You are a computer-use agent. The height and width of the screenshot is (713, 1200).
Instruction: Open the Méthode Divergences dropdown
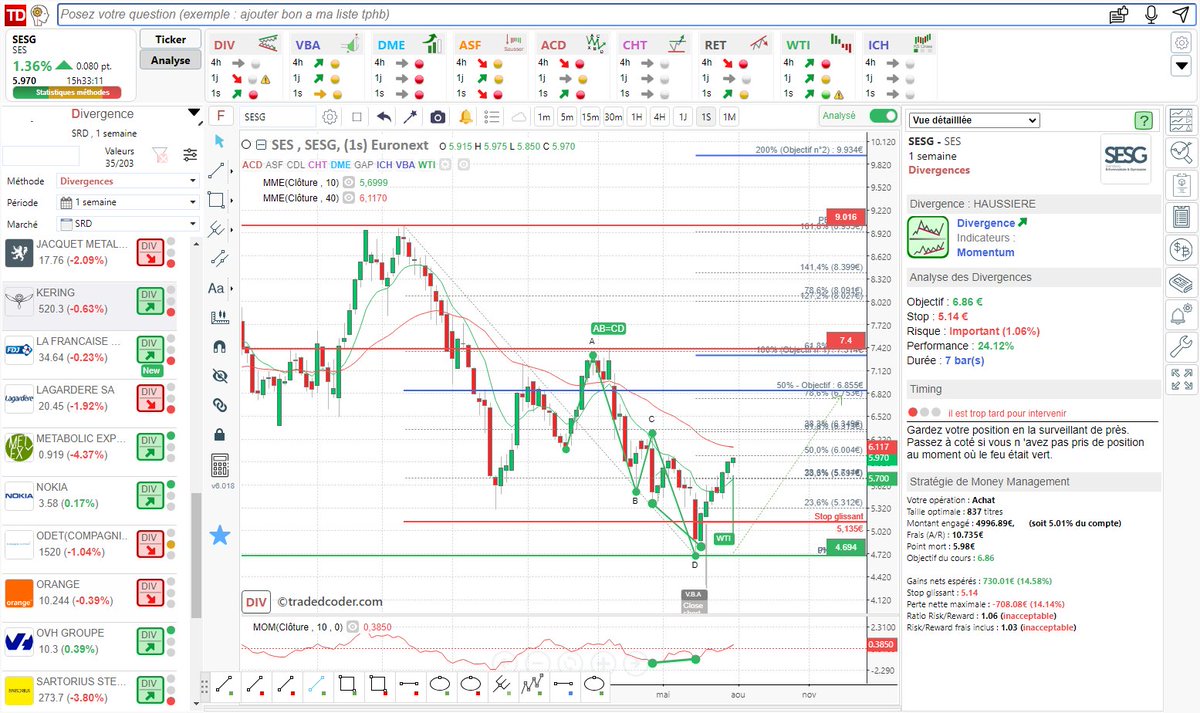coord(128,181)
